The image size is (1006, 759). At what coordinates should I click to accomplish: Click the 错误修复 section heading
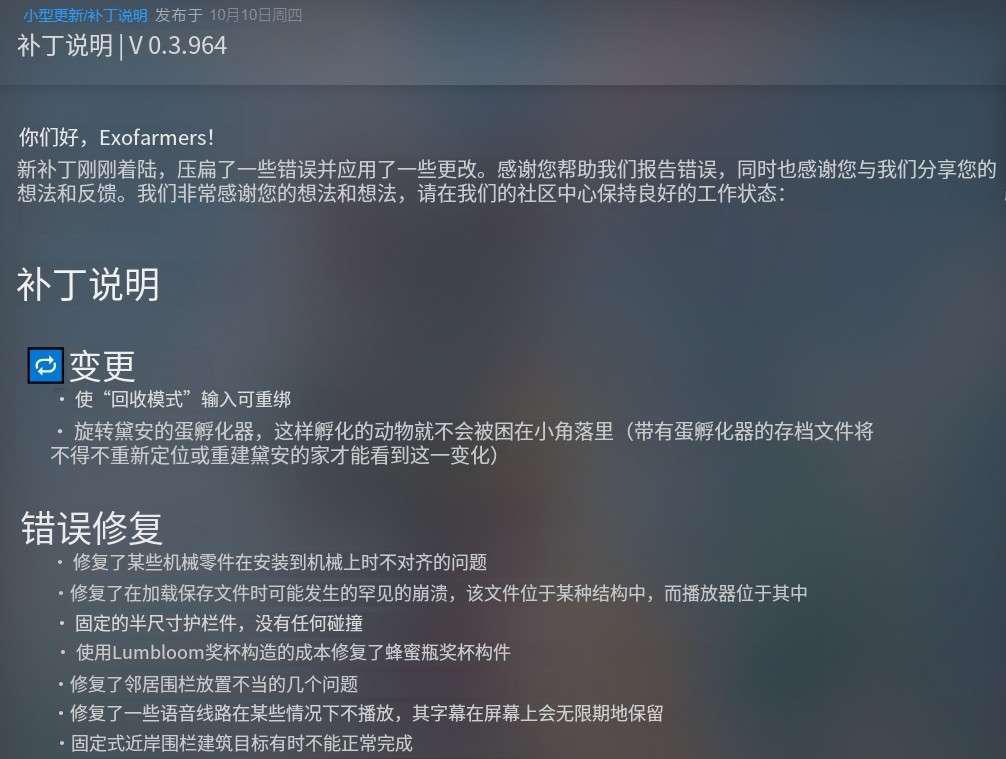92,528
